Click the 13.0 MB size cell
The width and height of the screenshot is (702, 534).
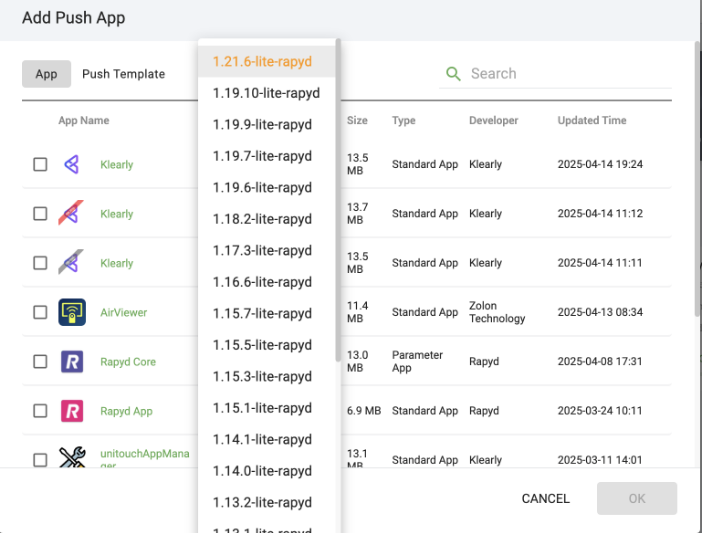(x=358, y=361)
